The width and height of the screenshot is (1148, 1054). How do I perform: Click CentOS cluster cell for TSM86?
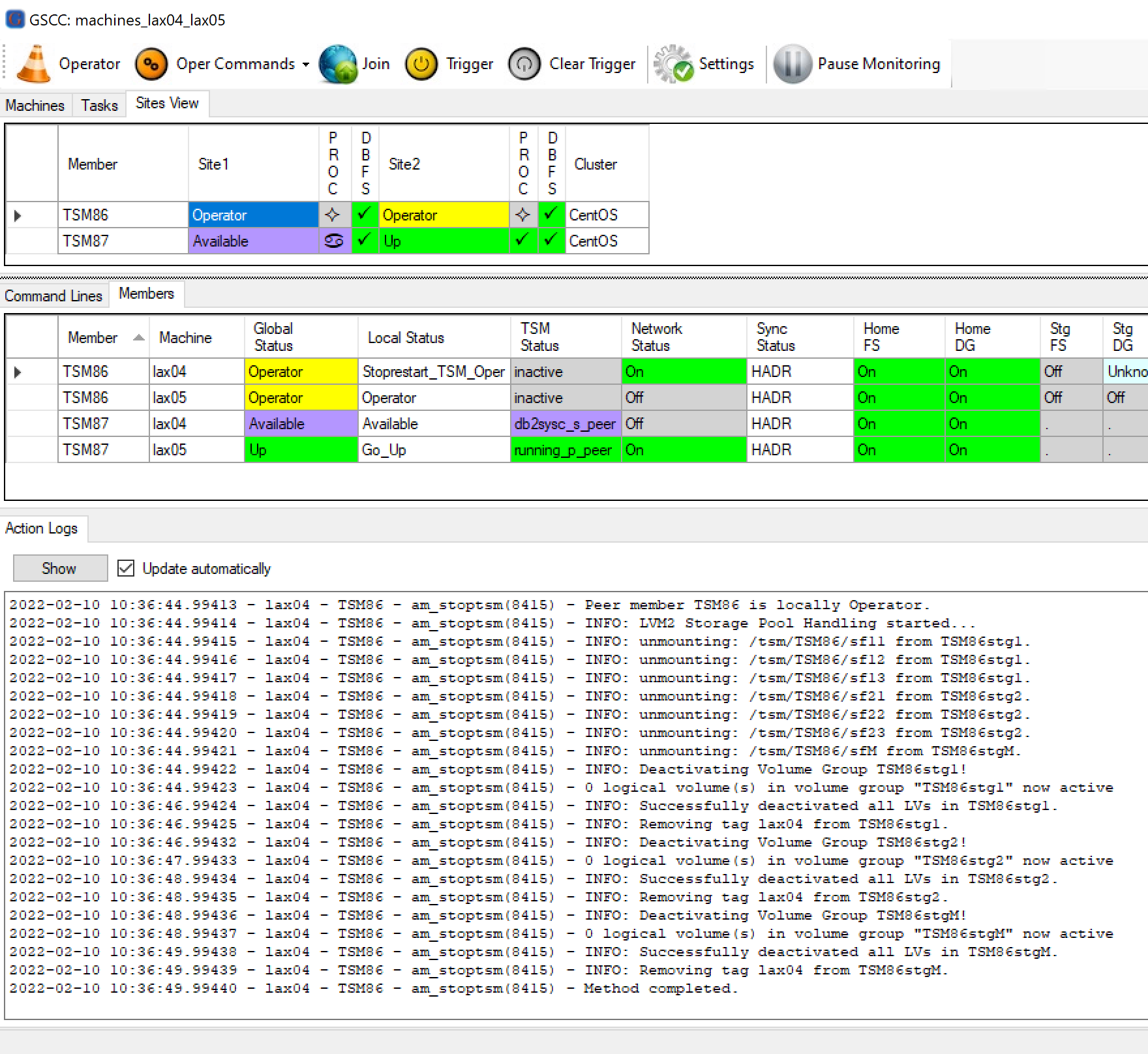[607, 215]
